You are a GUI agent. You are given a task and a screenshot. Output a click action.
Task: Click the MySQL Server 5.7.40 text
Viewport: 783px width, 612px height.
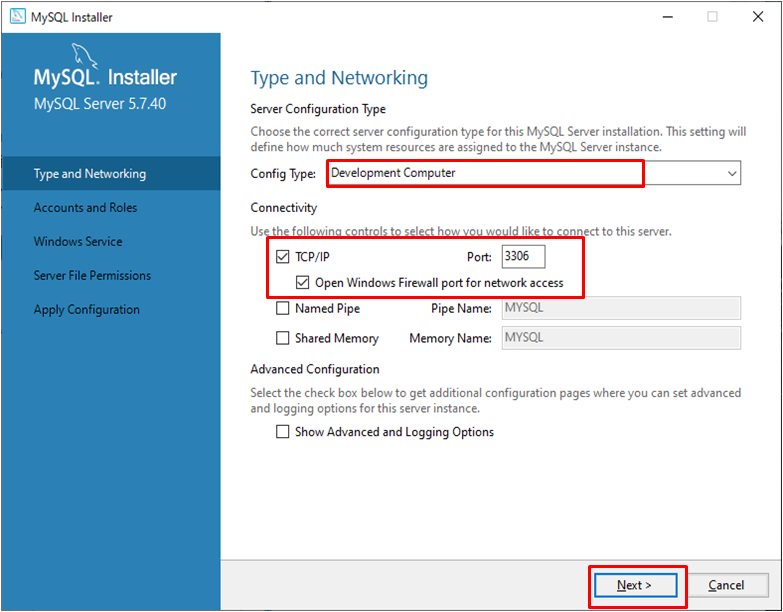click(100, 103)
